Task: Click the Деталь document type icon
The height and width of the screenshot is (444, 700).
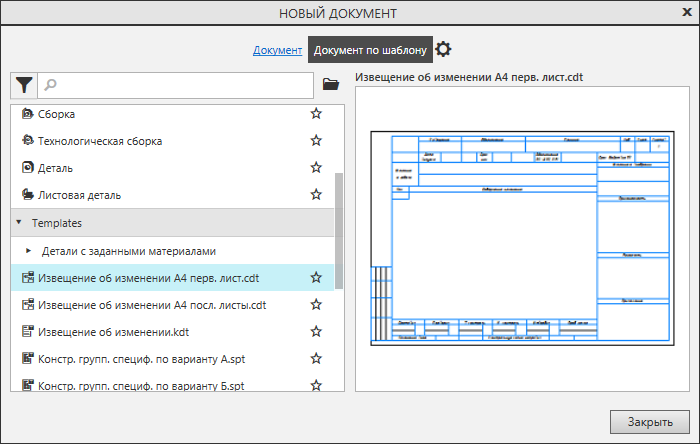Action: tap(28, 168)
